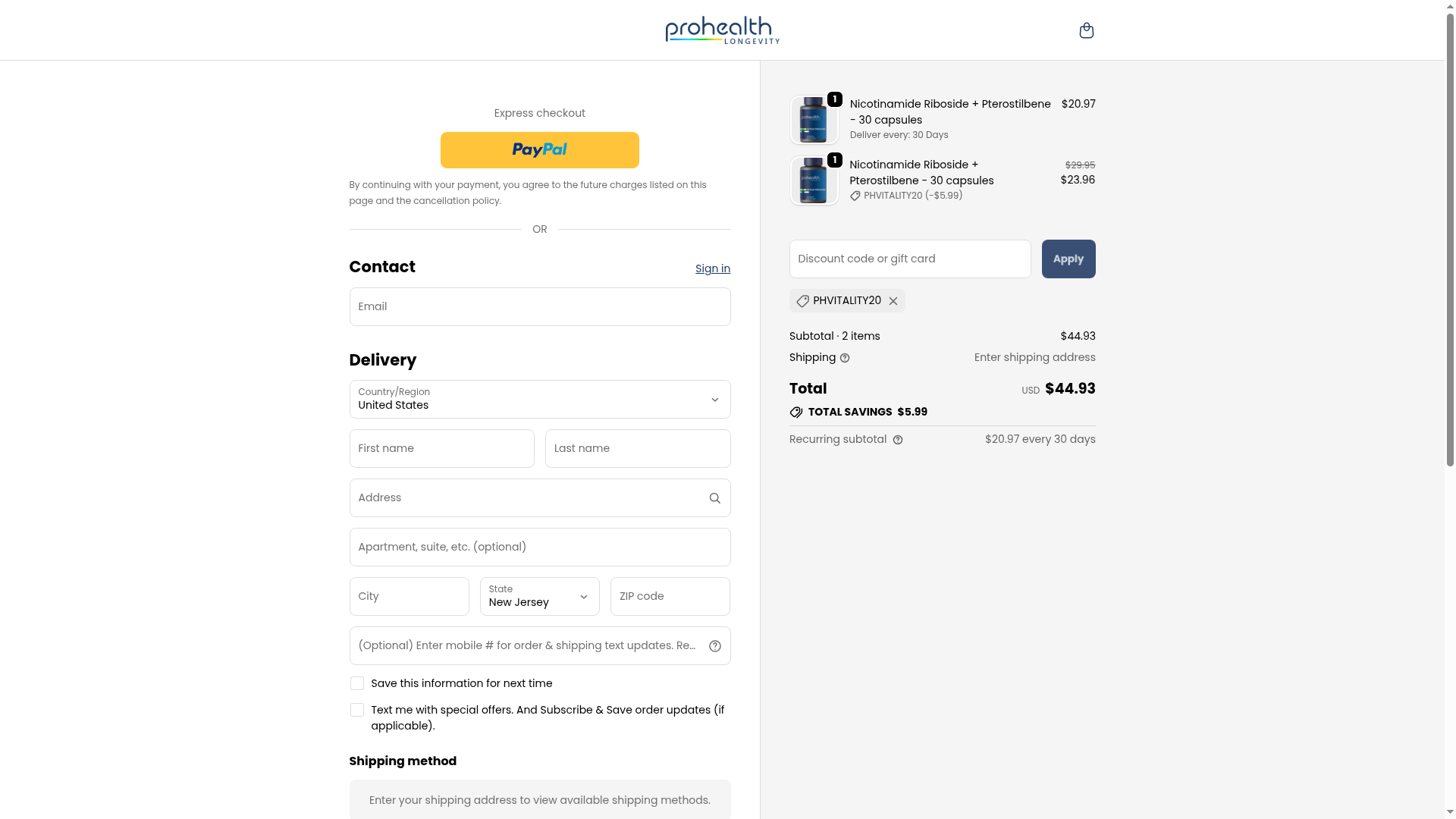The width and height of the screenshot is (1456, 819).
Task: Focus the Email input field
Action: [x=539, y=307]
